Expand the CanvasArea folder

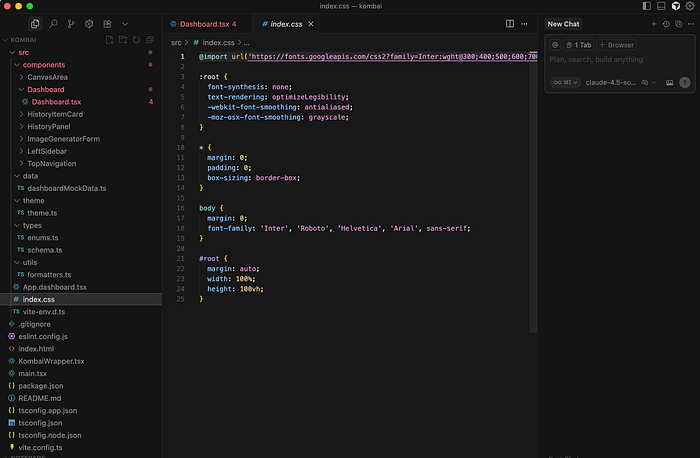click(48, 77)
